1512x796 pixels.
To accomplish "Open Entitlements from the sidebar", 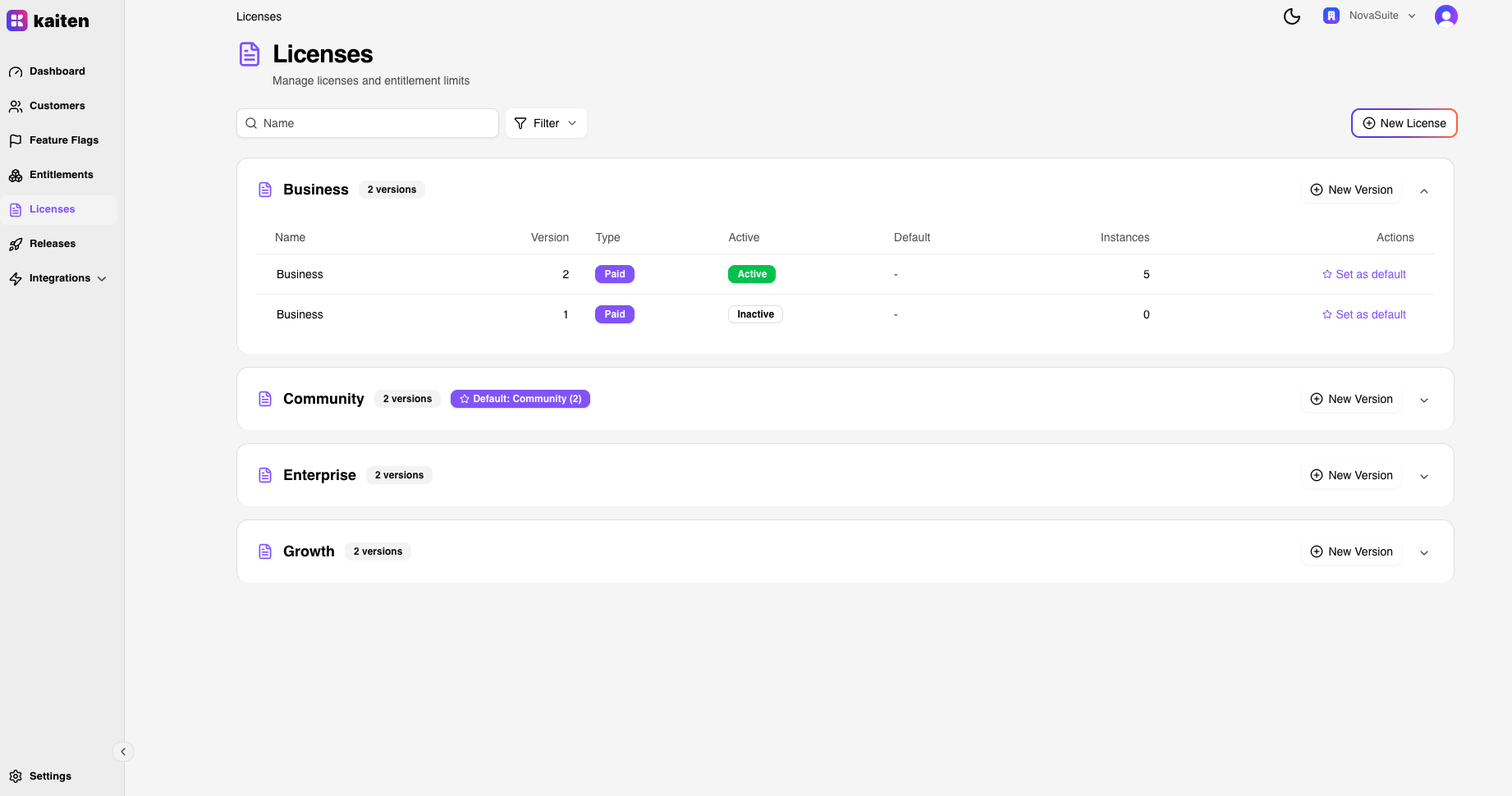I will pyautogui.click(x=61, y=175).
